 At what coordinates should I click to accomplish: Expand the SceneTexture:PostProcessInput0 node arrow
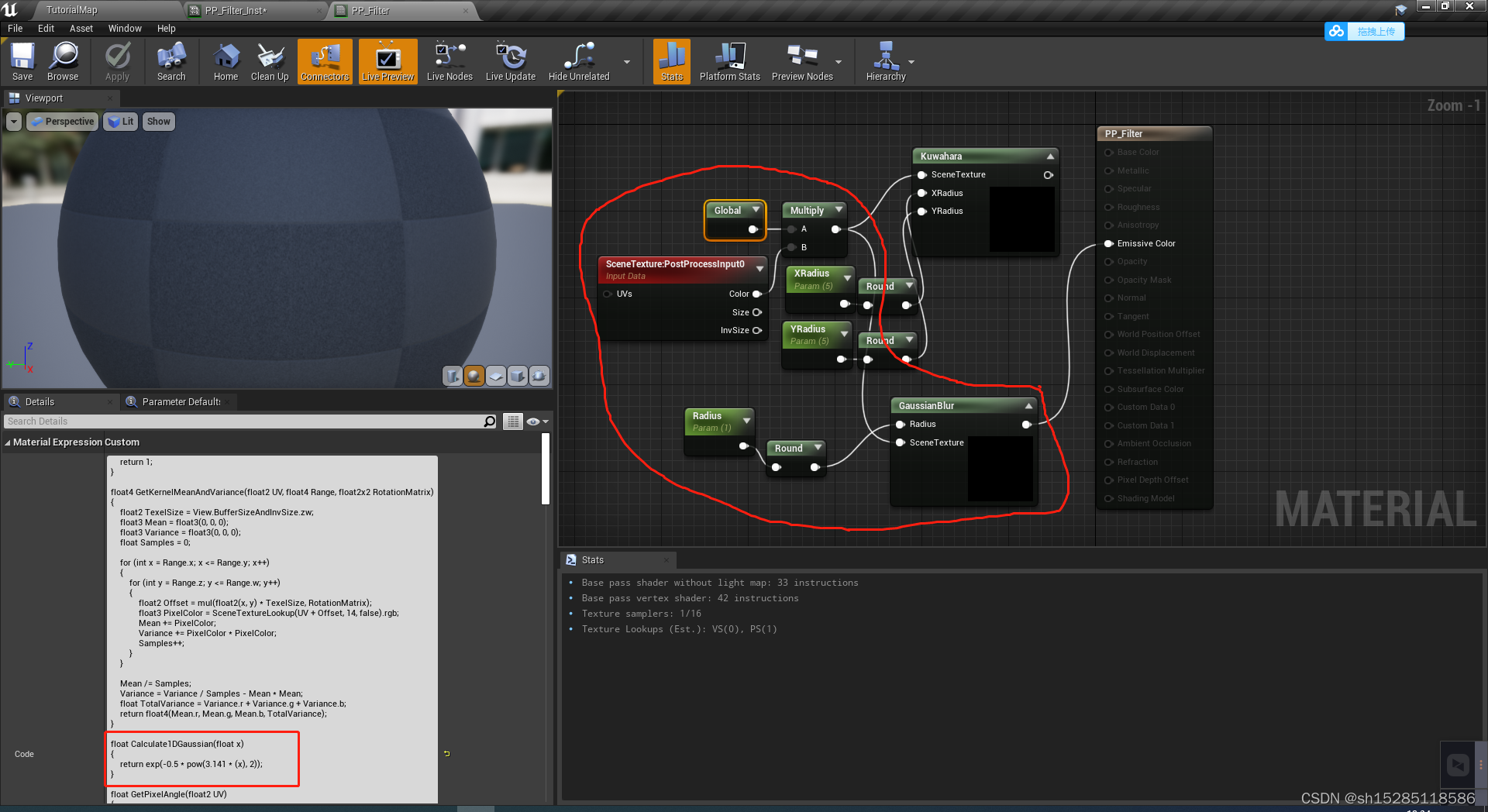759,268
